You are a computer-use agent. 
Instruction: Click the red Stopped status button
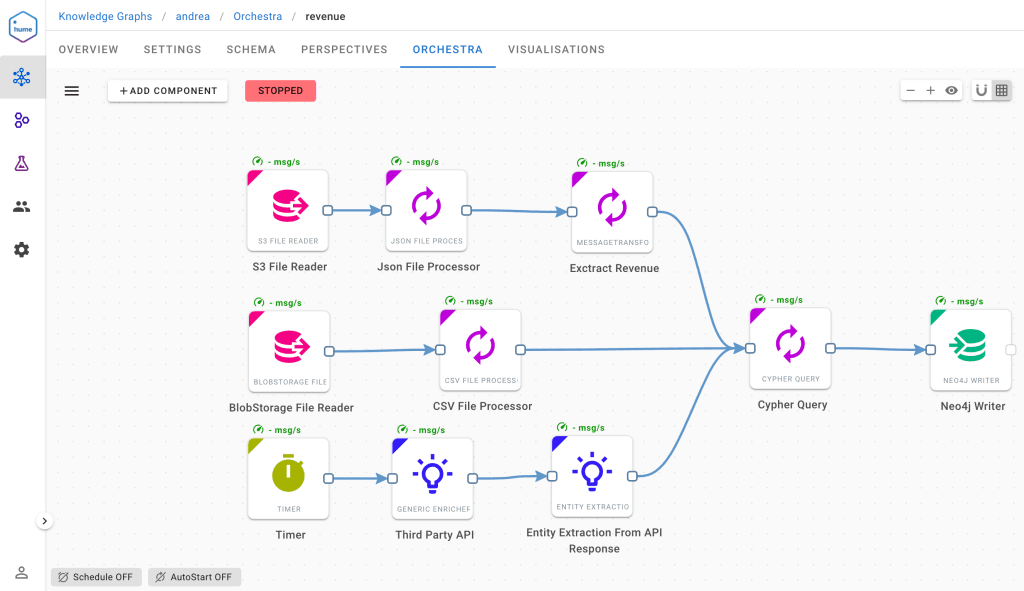pyautogui.click(x=280, y=91)
